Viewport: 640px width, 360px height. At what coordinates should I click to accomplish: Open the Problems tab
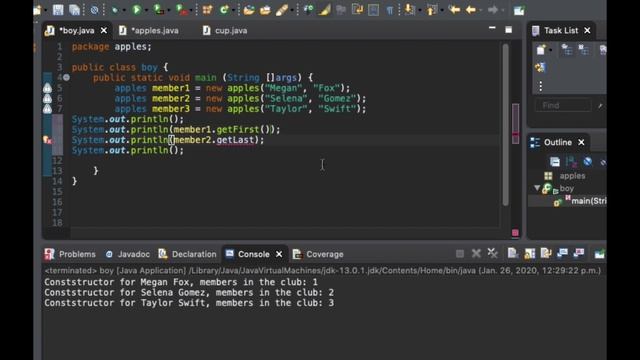click(x=70, y=254)
